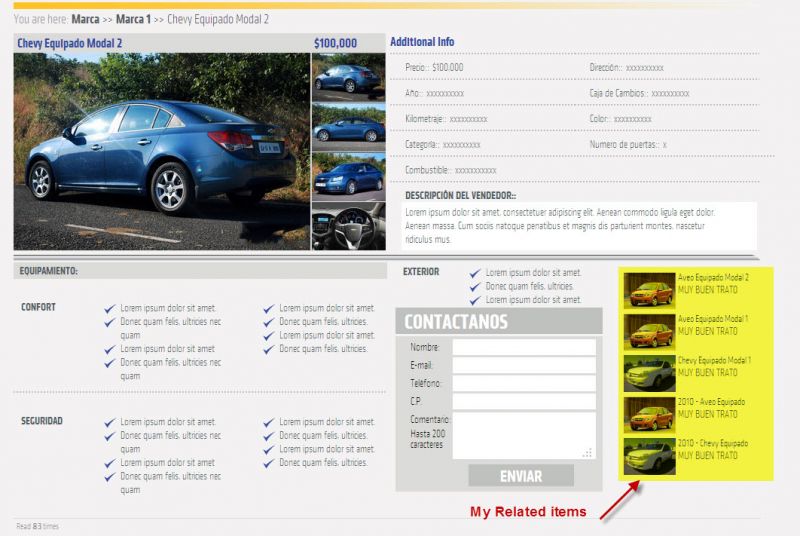Click the Precio:: $100,000 entry
800x536 pixels.
434,67
